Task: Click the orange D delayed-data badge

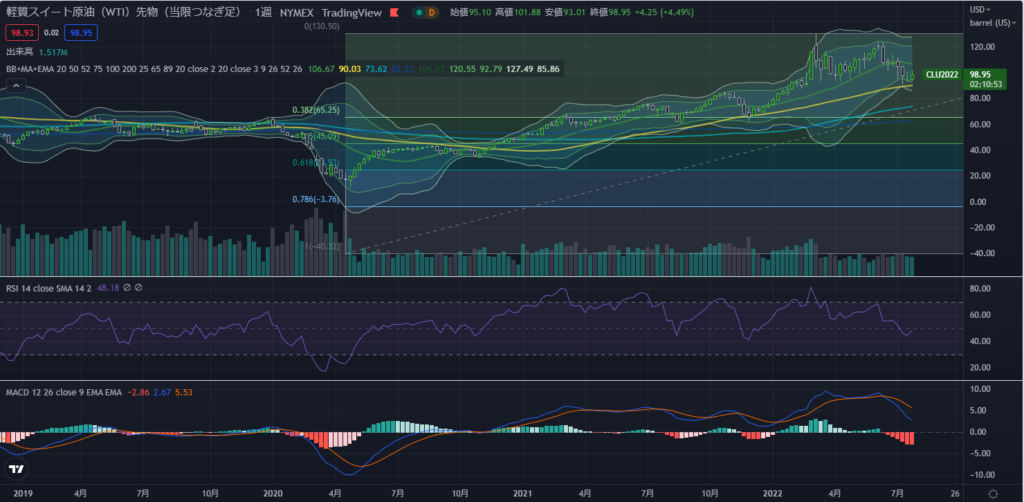Action: (432, 13)
